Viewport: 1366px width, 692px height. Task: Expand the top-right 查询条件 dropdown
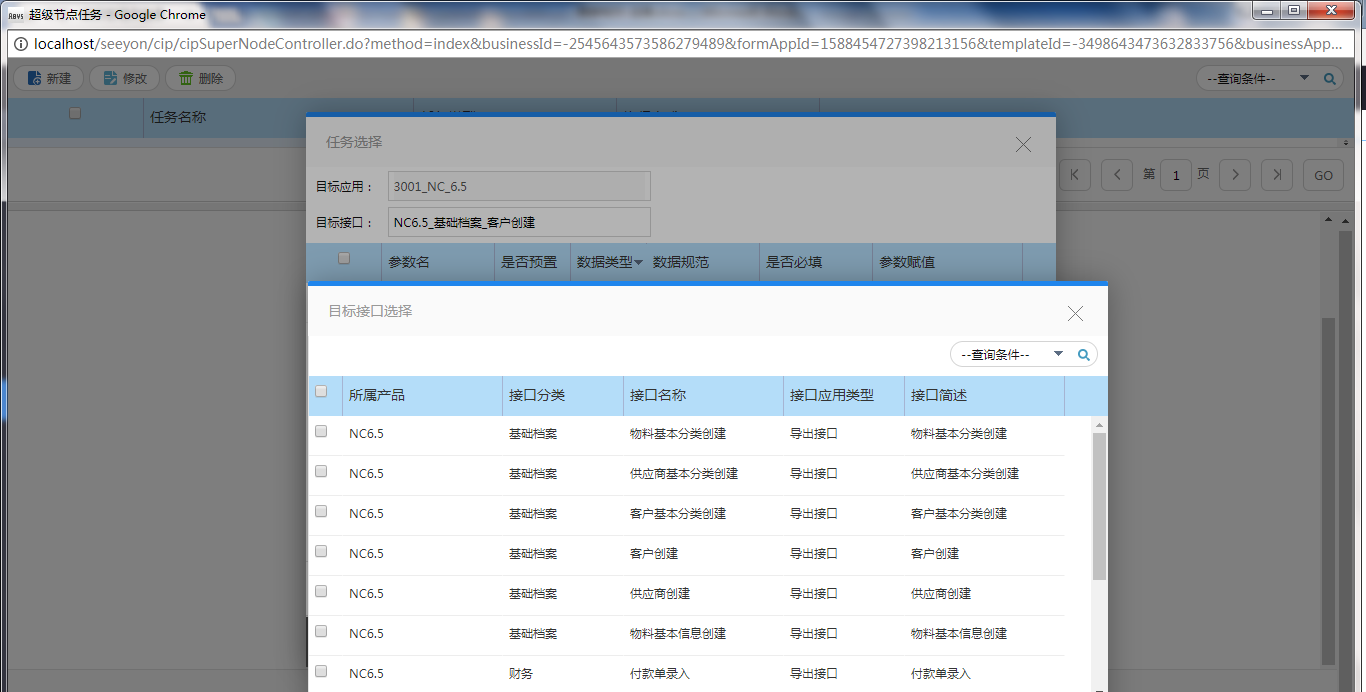(1303, 79)
